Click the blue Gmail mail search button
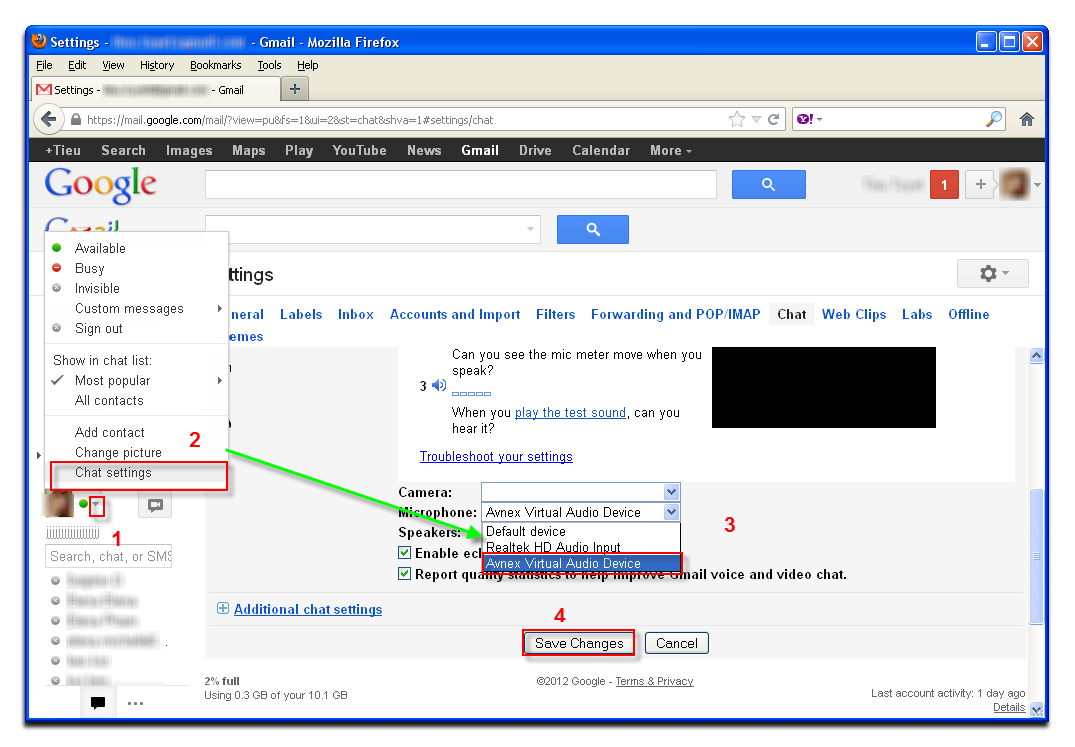Image resolution: width=1075 pixels, height=747 pixels. (593, 230)
